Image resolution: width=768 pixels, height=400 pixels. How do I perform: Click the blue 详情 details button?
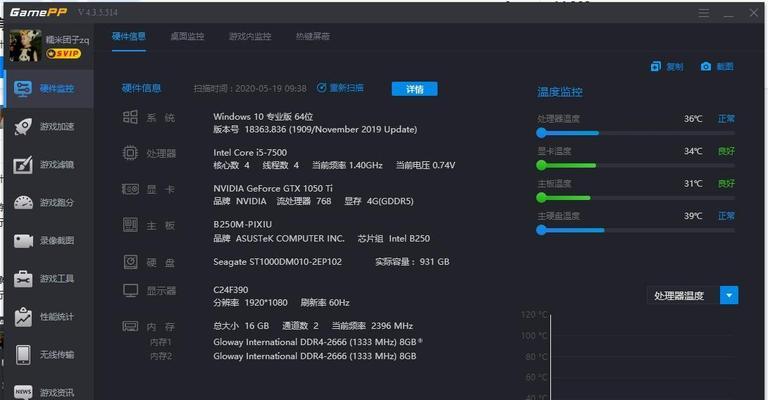414,89
